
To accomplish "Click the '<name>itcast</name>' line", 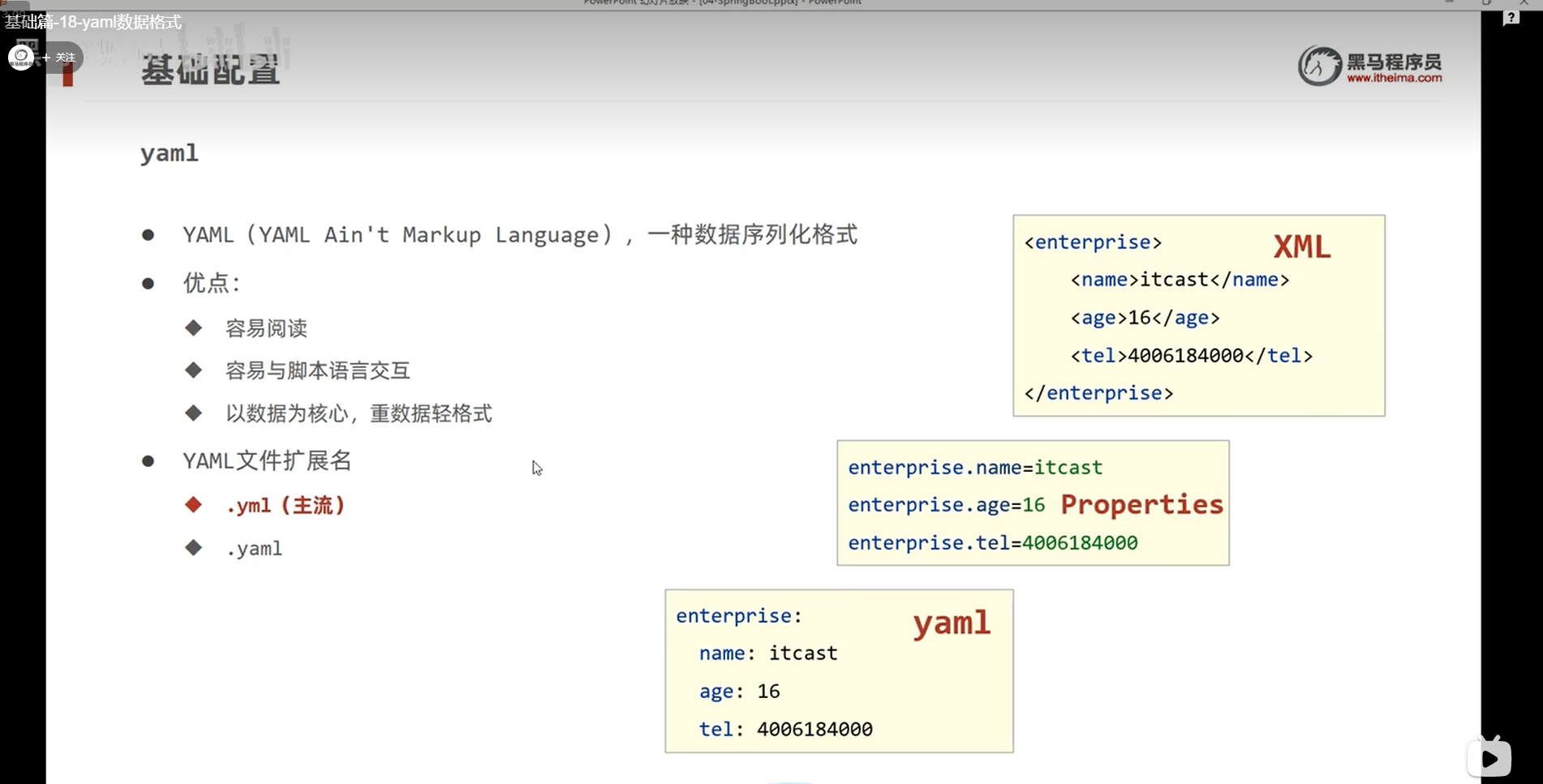I will click(1180, 280).
